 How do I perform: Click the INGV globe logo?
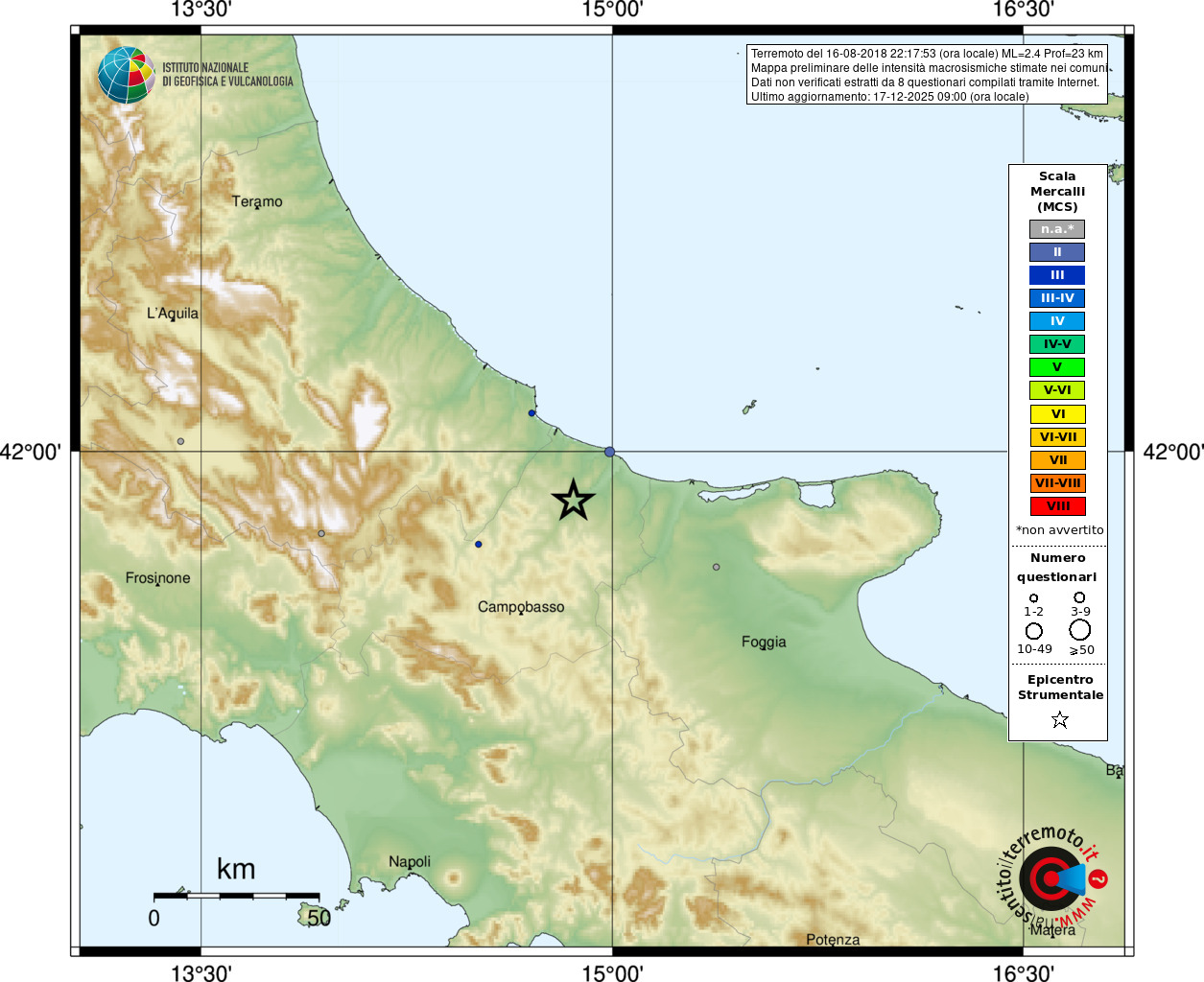click(126, 75)
